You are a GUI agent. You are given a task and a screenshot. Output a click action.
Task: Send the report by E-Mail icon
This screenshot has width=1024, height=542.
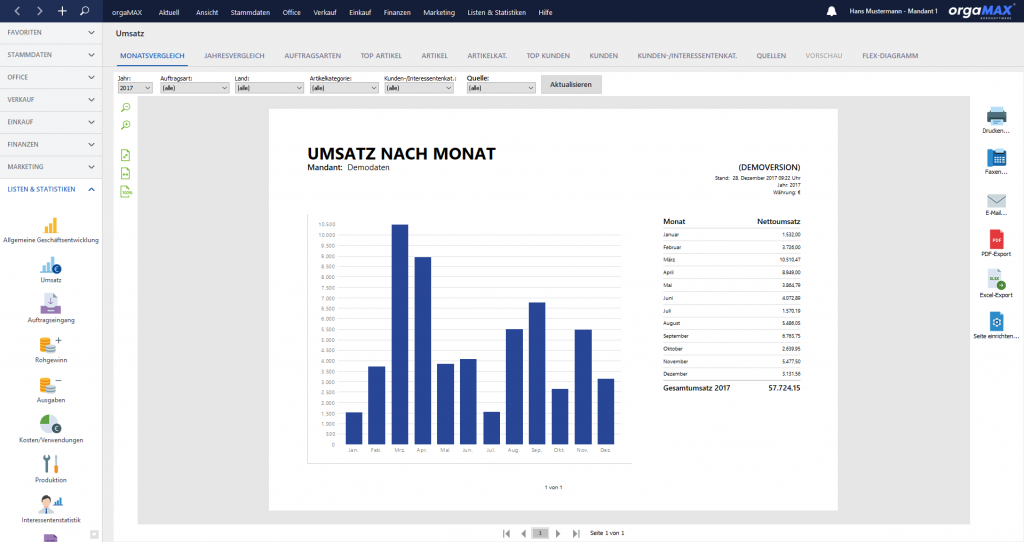coord(996,203)
